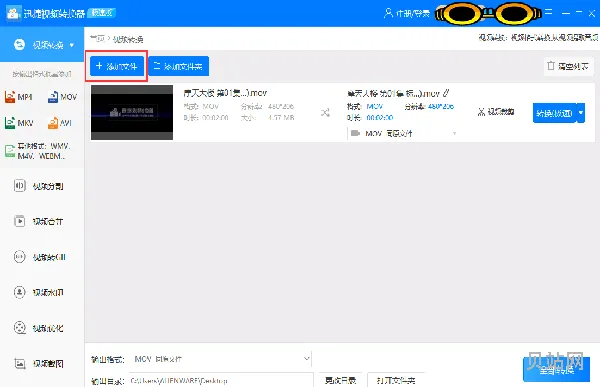Open the video merge tool in sidebar

tap(38, 221)
